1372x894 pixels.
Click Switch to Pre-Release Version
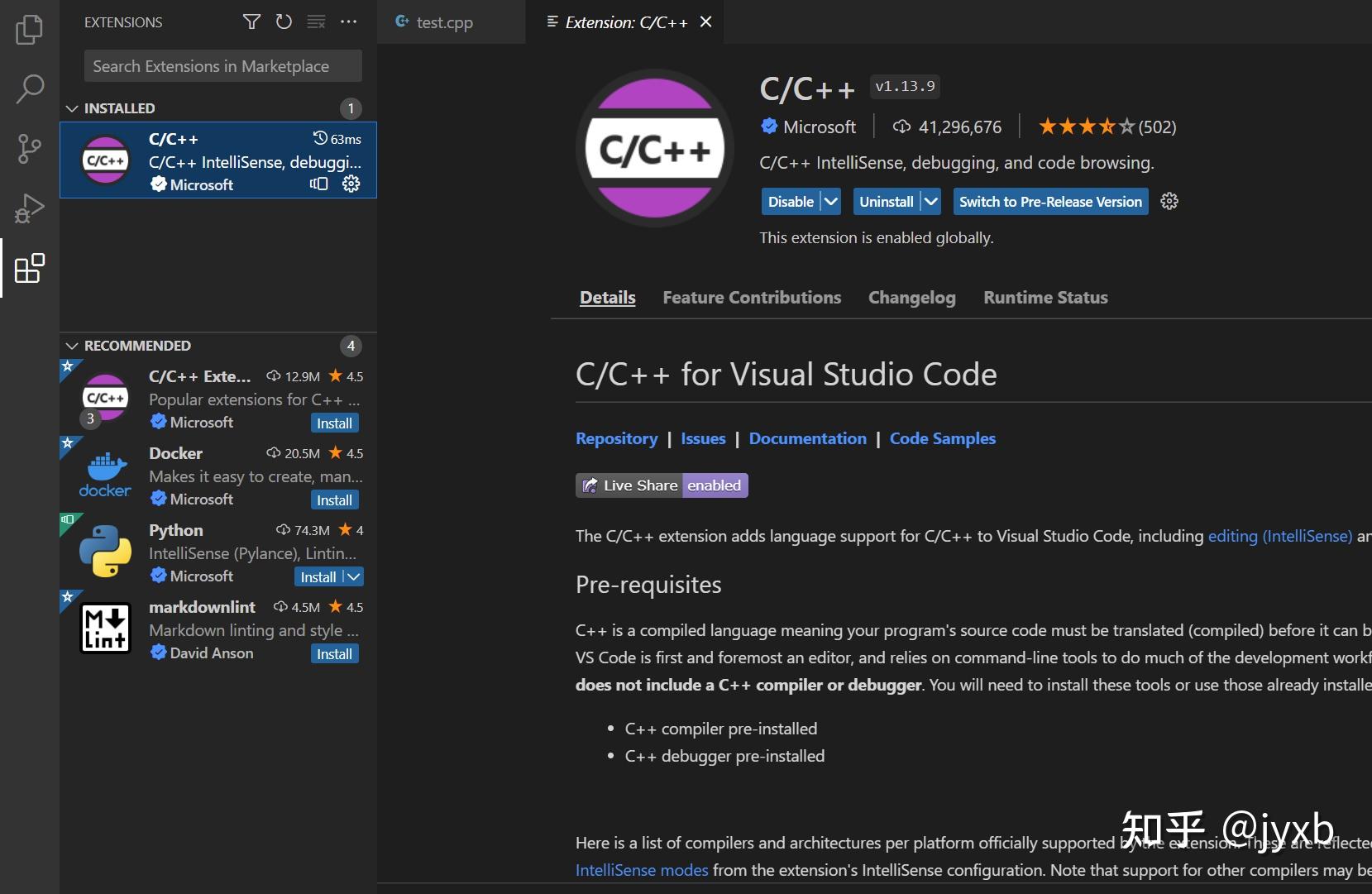1049,201
